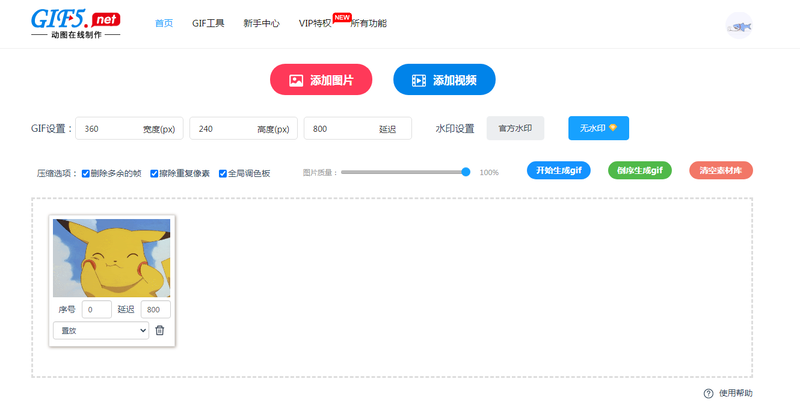This screenshot has width=800, height=408.
Task: Toggle 全局调色板 checkbox
Action: (222, 173)
